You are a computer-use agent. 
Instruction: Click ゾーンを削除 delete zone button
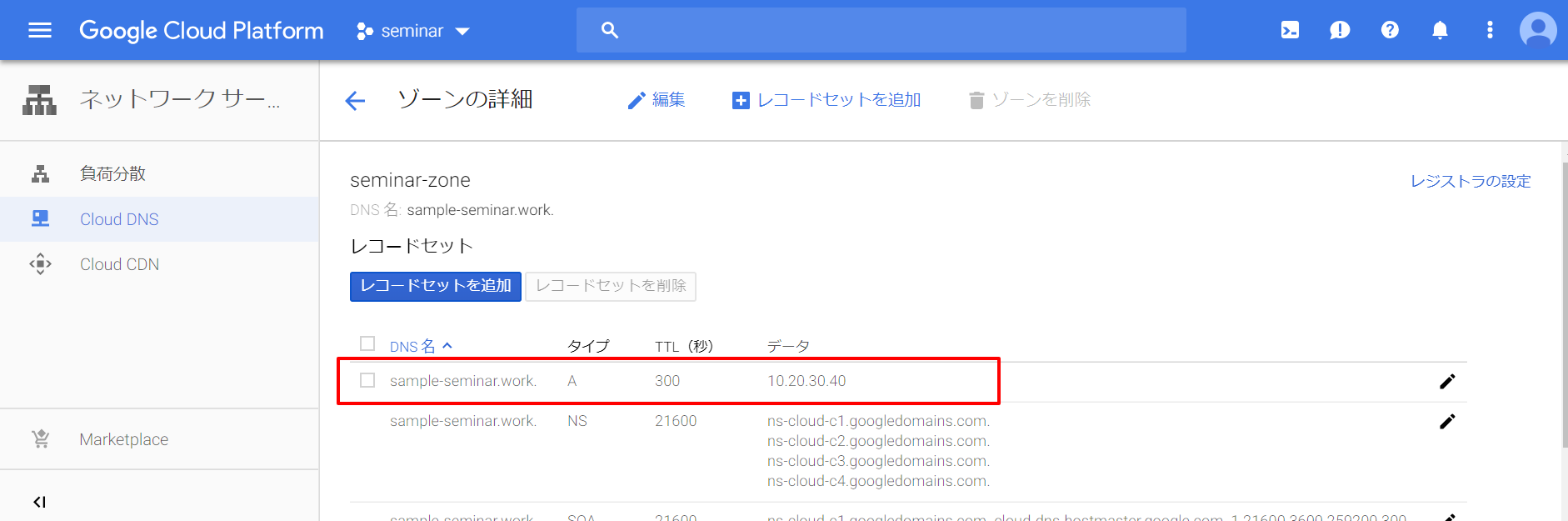point(1030,100)
